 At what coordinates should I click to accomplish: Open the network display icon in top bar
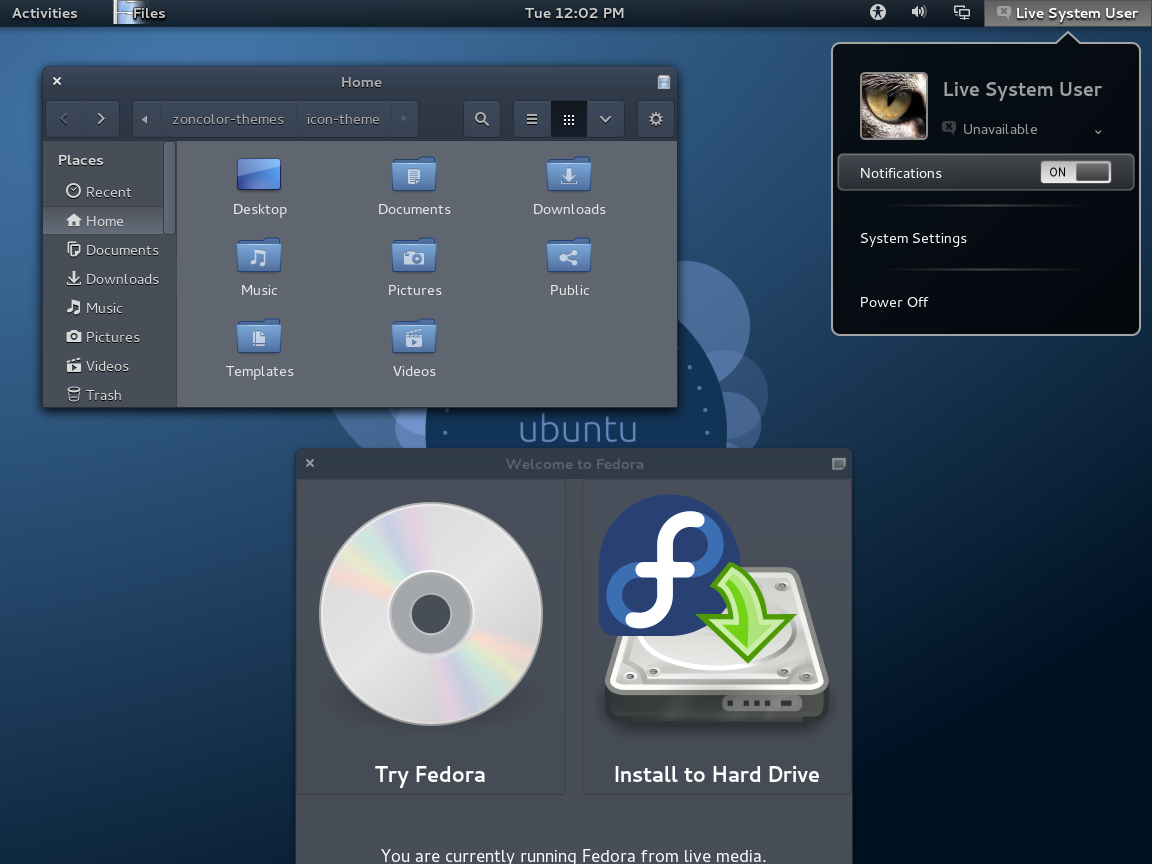(962, 12)
